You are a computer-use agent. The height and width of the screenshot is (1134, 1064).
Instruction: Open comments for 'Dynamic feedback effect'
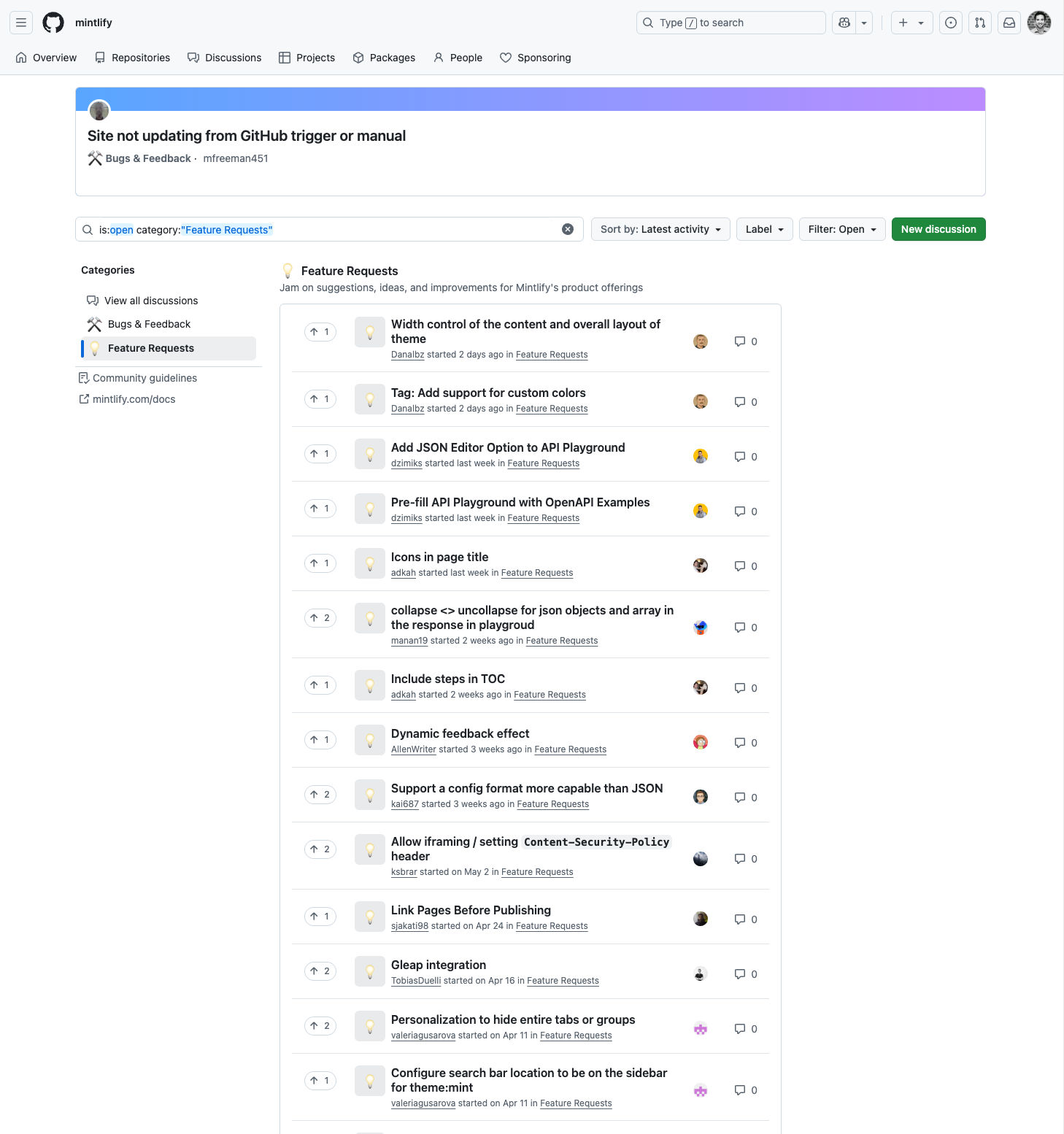tap(746, 743)
